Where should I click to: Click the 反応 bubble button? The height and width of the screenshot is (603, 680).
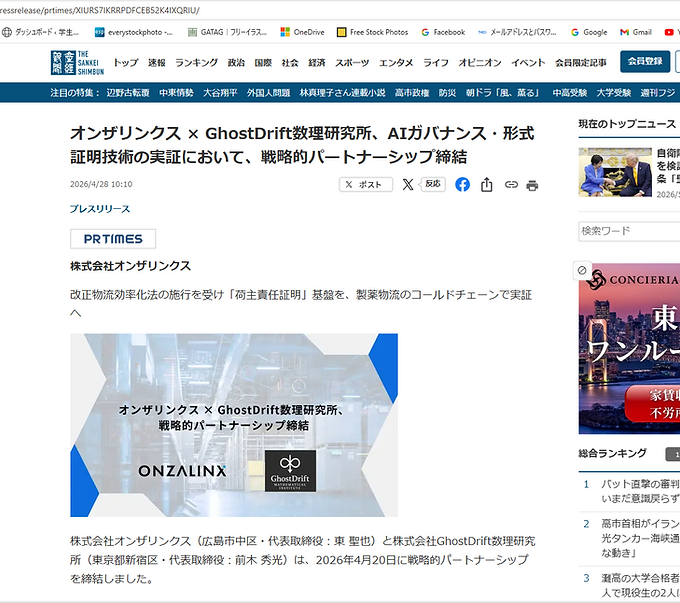tap(433, 184)
